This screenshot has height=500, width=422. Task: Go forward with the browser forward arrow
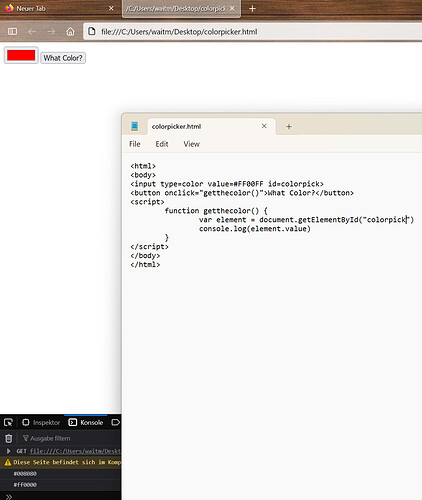pyautogui.click(x=51, y=31)
